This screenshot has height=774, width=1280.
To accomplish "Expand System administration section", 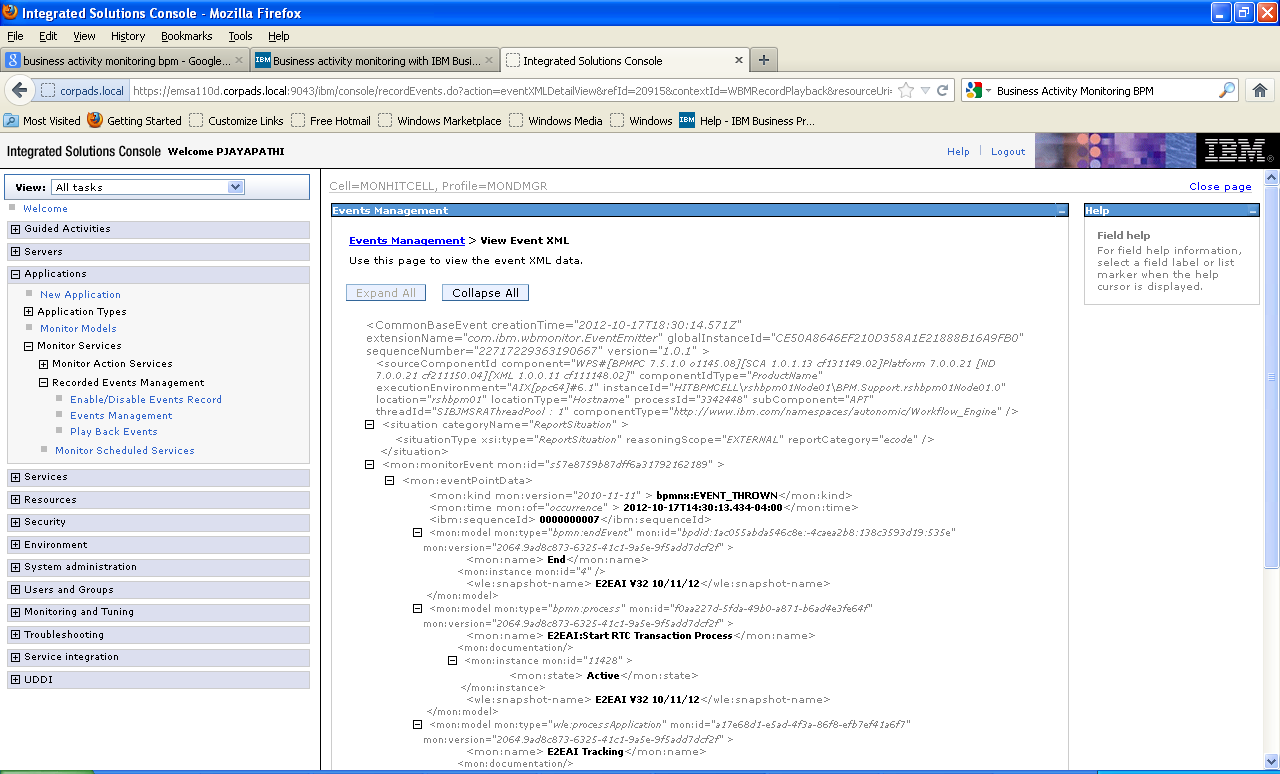I will 15,567.
